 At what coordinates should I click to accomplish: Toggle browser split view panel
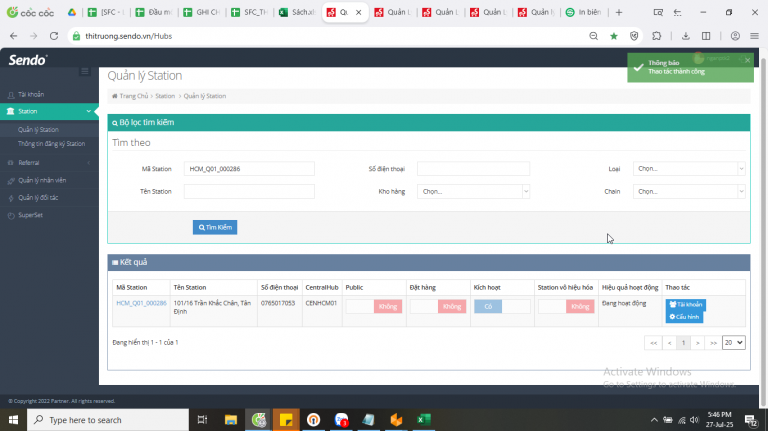coord(706,36)
